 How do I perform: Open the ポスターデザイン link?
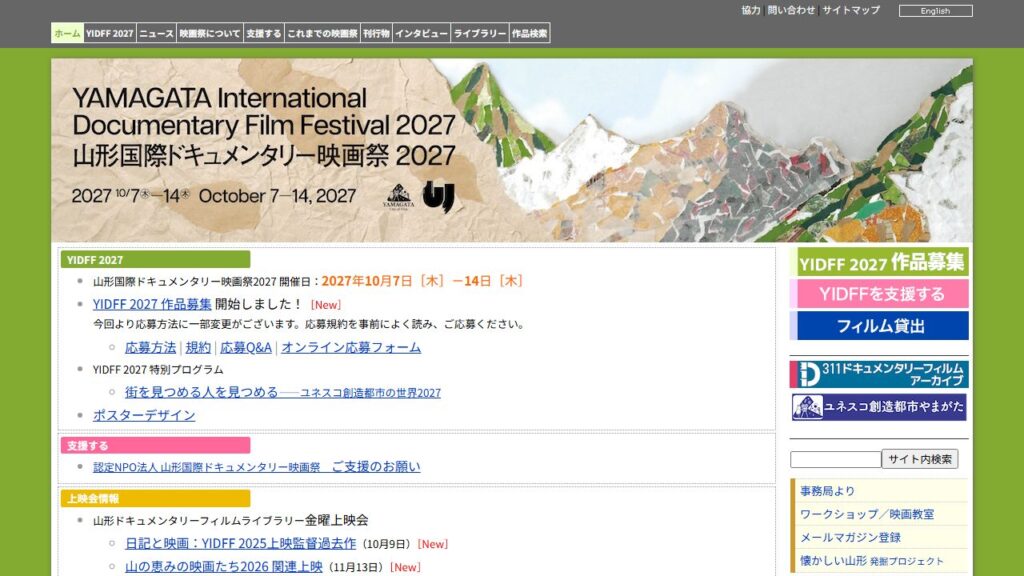(x=144, y=415)
